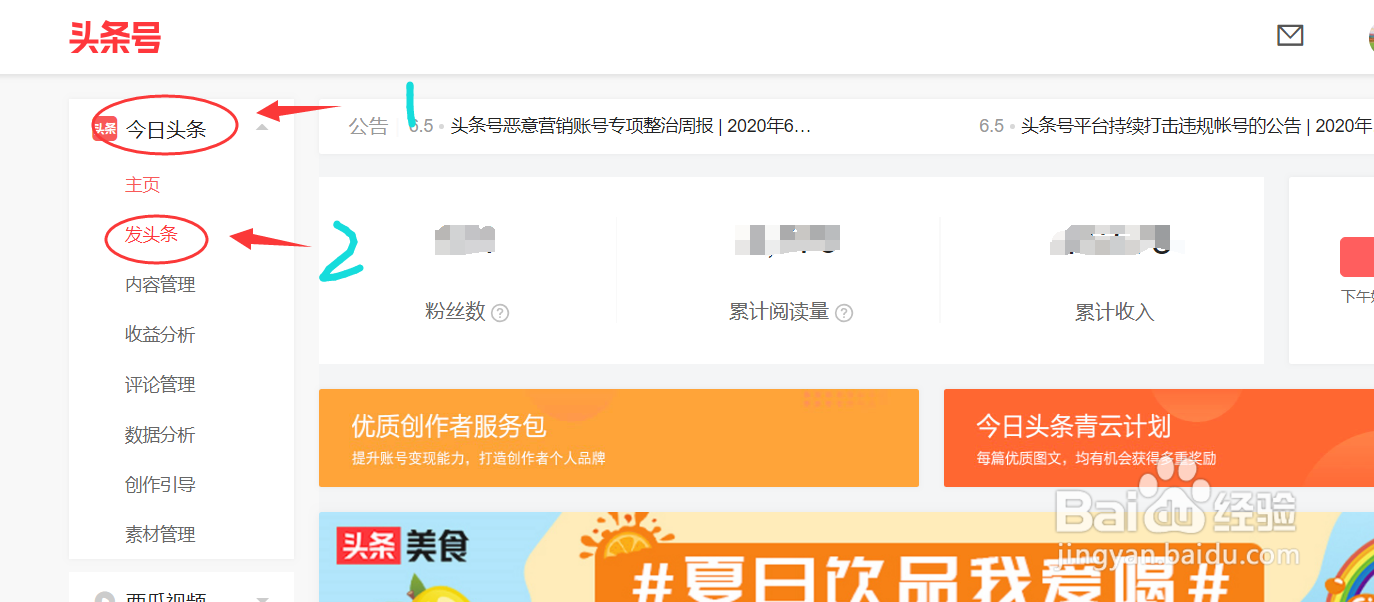Click the 西瓜视频 sidebar icon
1374x602 pixels.
104,598
